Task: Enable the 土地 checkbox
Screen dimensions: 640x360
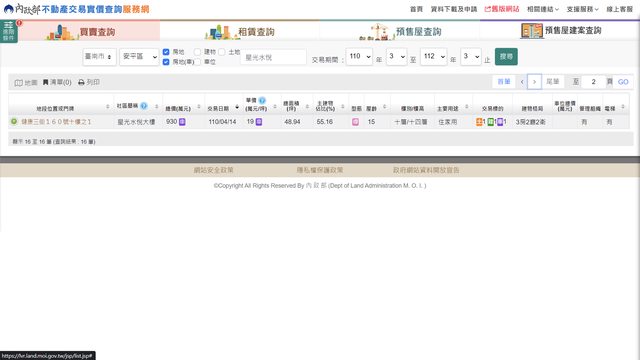Action: coord(222,52)
